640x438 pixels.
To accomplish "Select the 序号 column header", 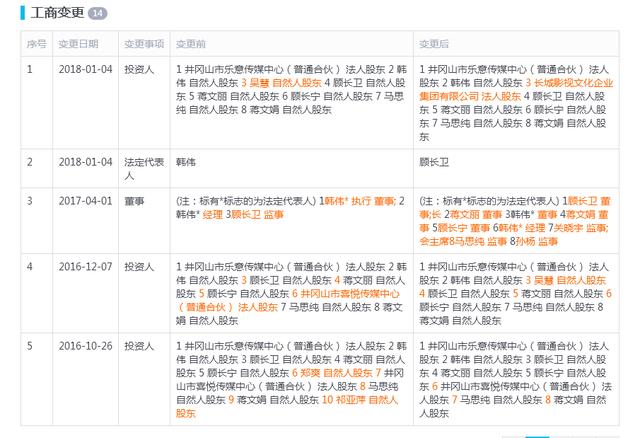I will coord(37,44).
